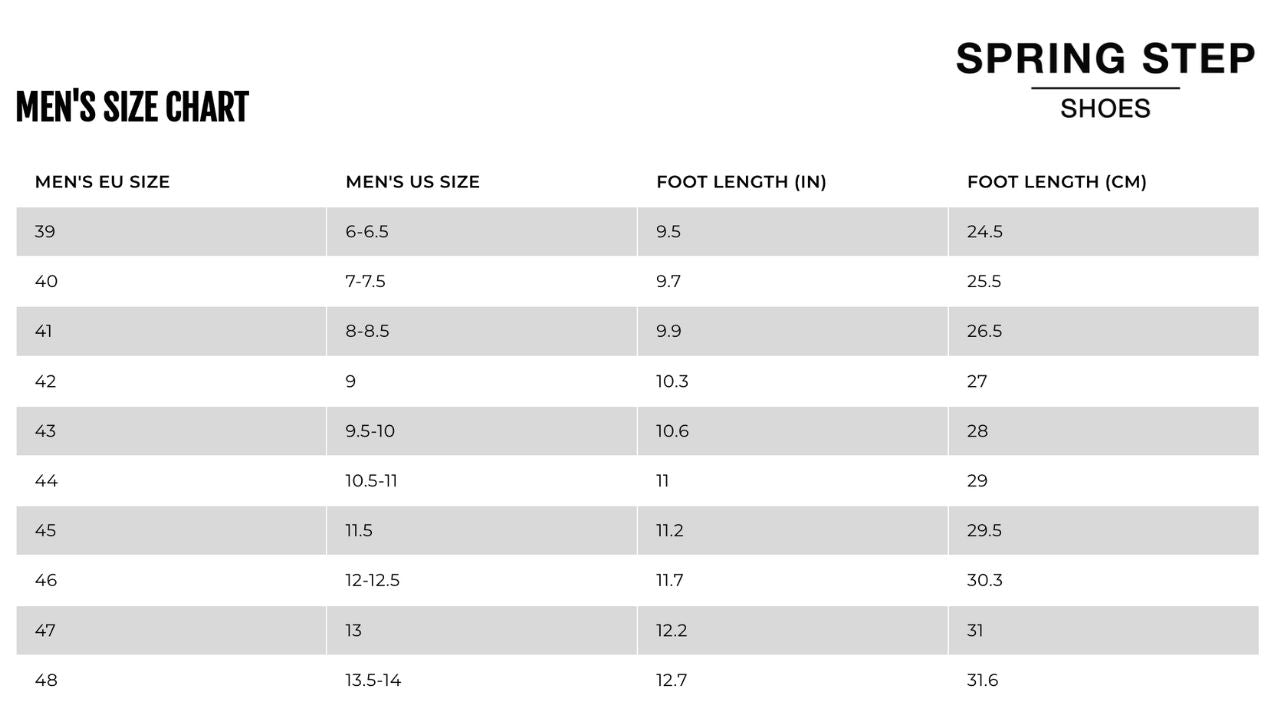Viewport: 1280px width, 720px height.
Task: Click US size 9 cell
Action: (x=351, y=381)
